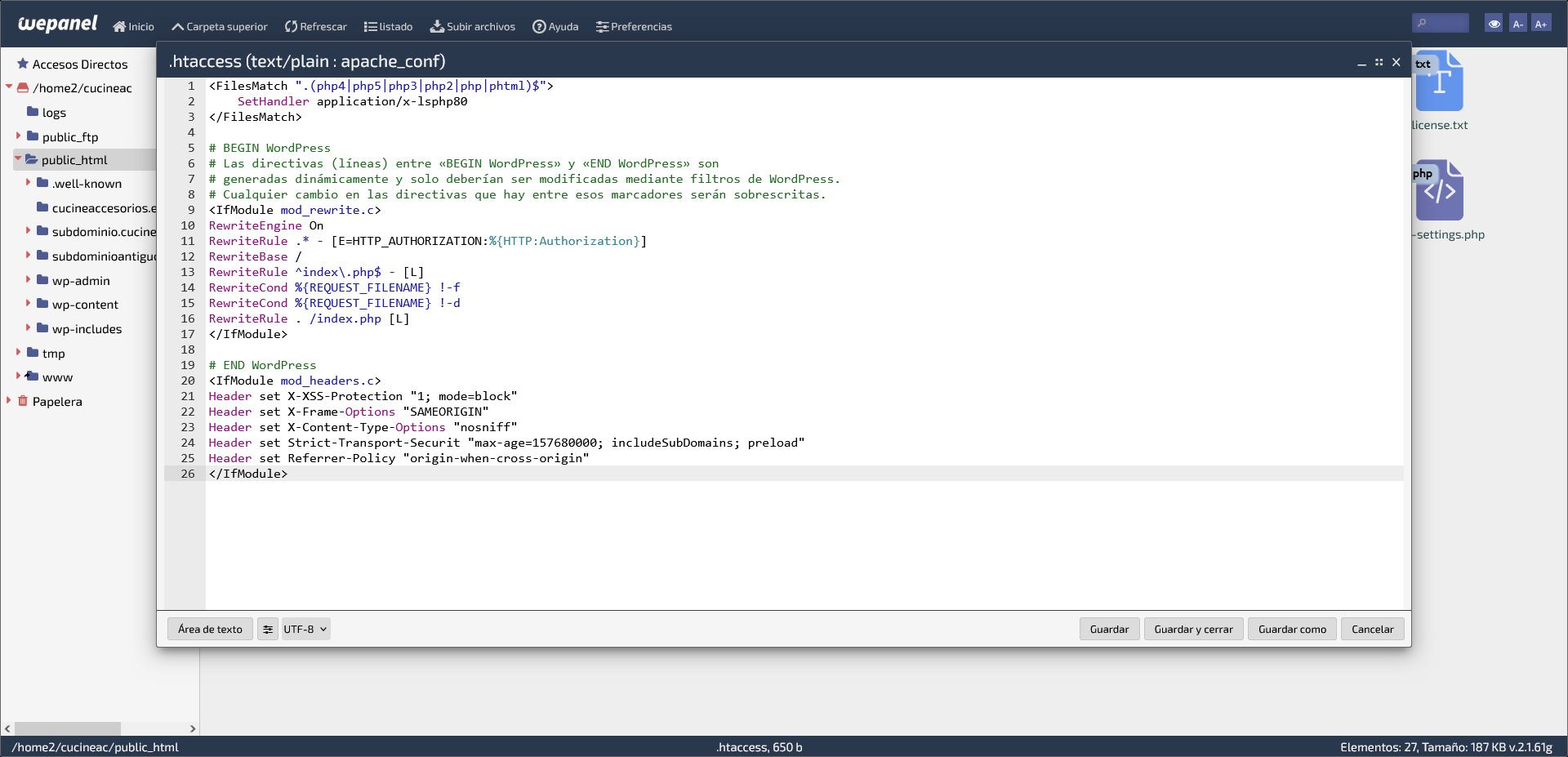Collapse the /home2/cucineac tree node
Viewport: 1568px width, 757px height.
click(9, 87)
